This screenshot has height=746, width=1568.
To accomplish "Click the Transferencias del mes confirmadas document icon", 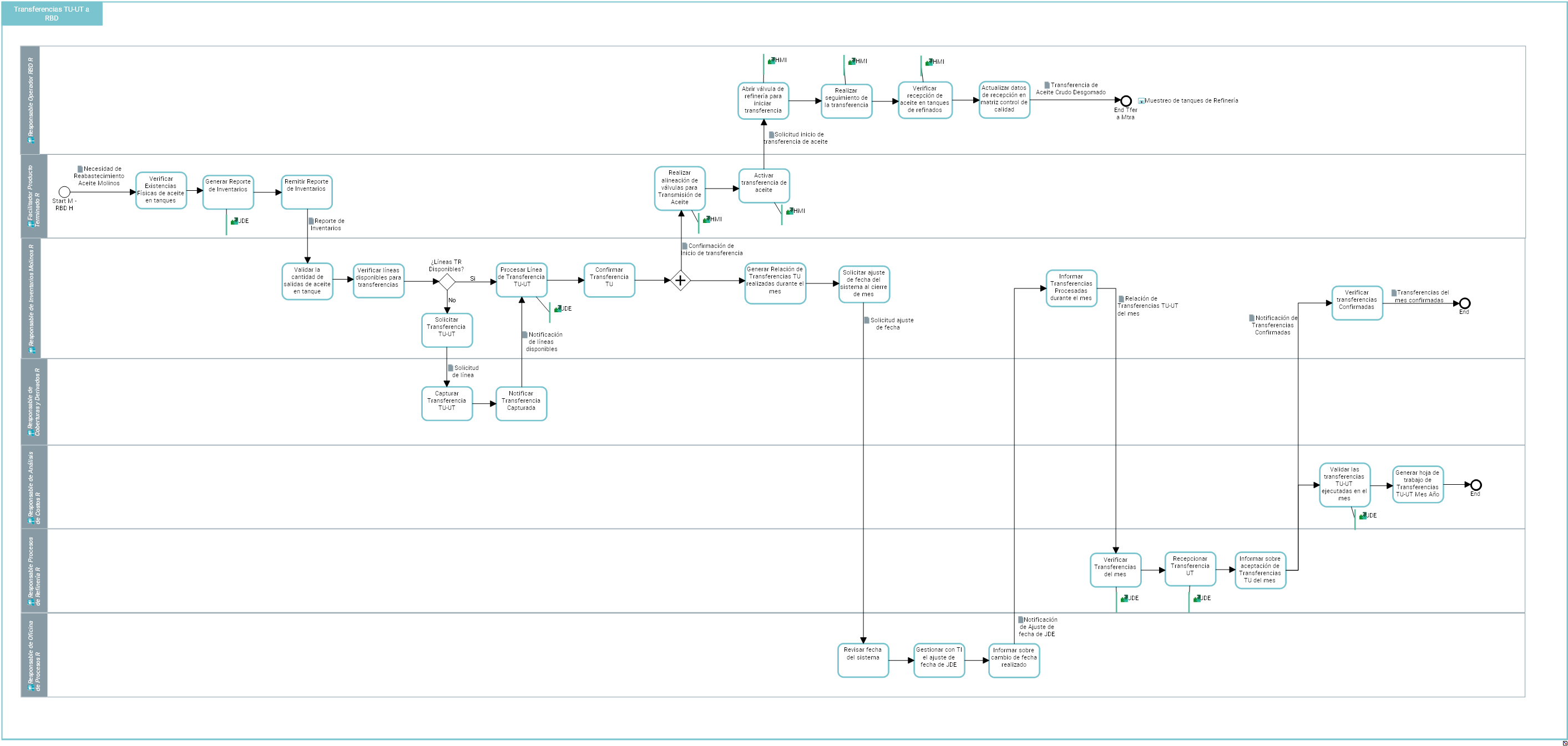I will [x=1394, y=293].
